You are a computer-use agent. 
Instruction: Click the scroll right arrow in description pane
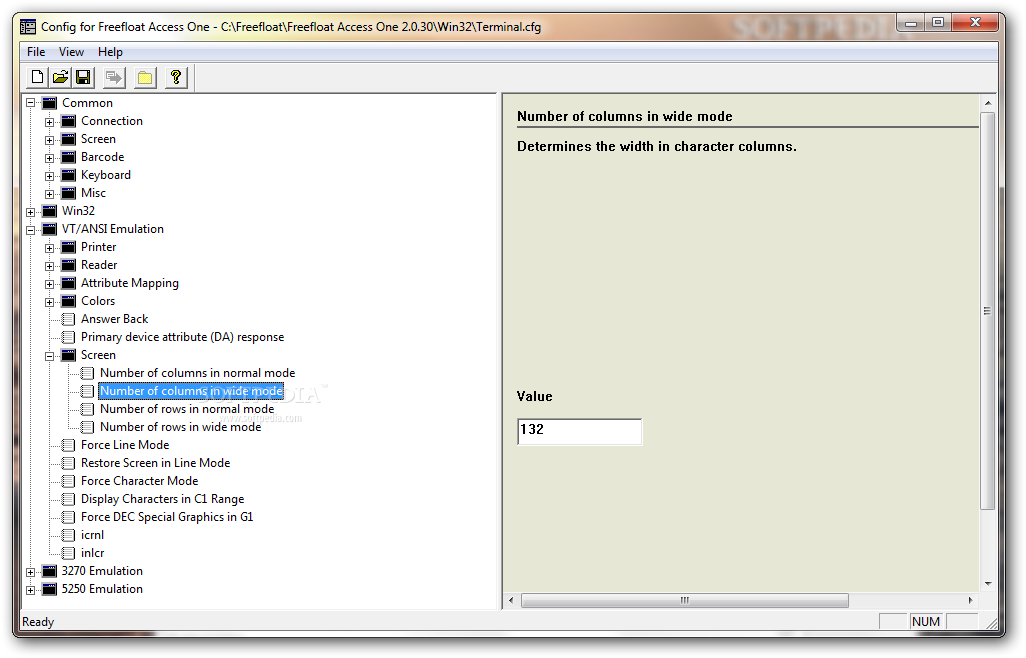[970, 600]
